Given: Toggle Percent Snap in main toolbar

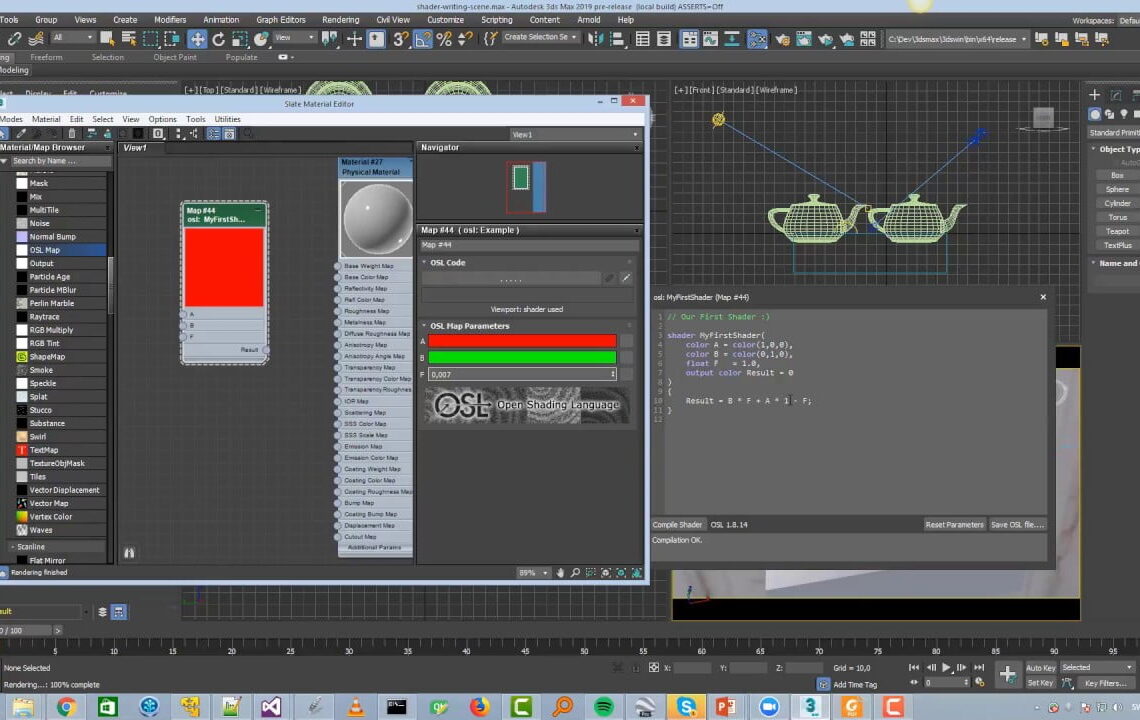Looking at the screenshot, I should [444, 39].
